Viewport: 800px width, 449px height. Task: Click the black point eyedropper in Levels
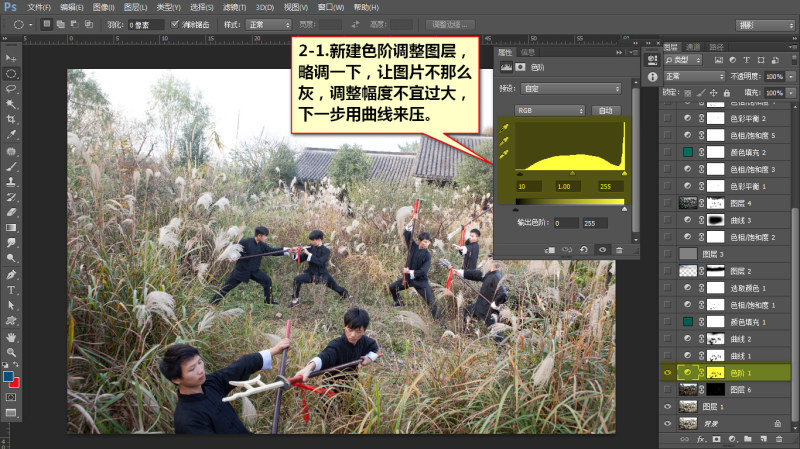(504, 128)
